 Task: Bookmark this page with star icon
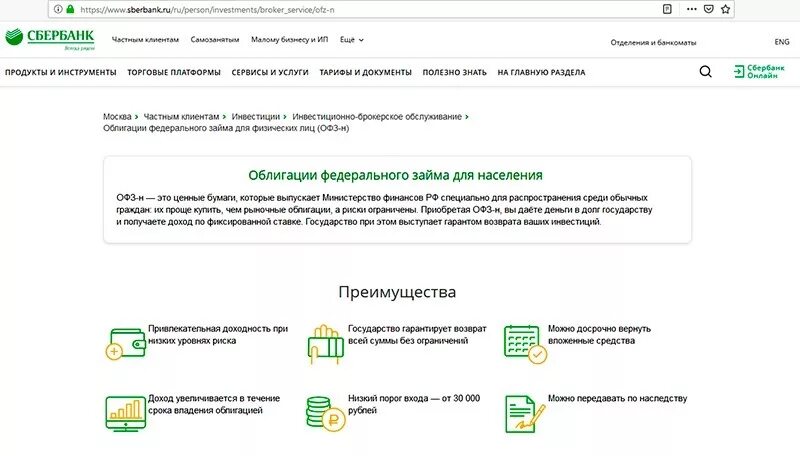726,9
